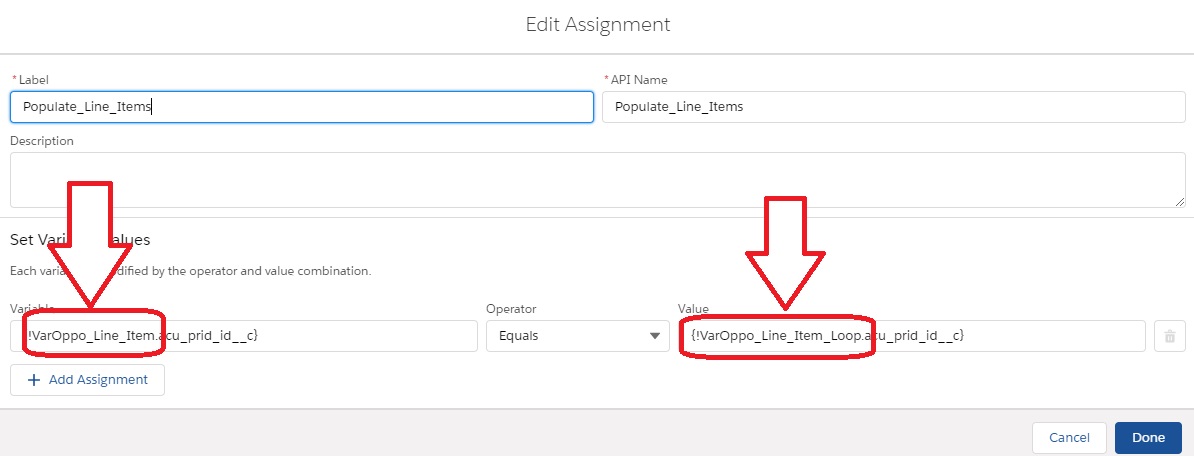Grab the Description box resize handle
Image resolution: width=1194 pixels, height=456 pixels.
click(1180, 201)
